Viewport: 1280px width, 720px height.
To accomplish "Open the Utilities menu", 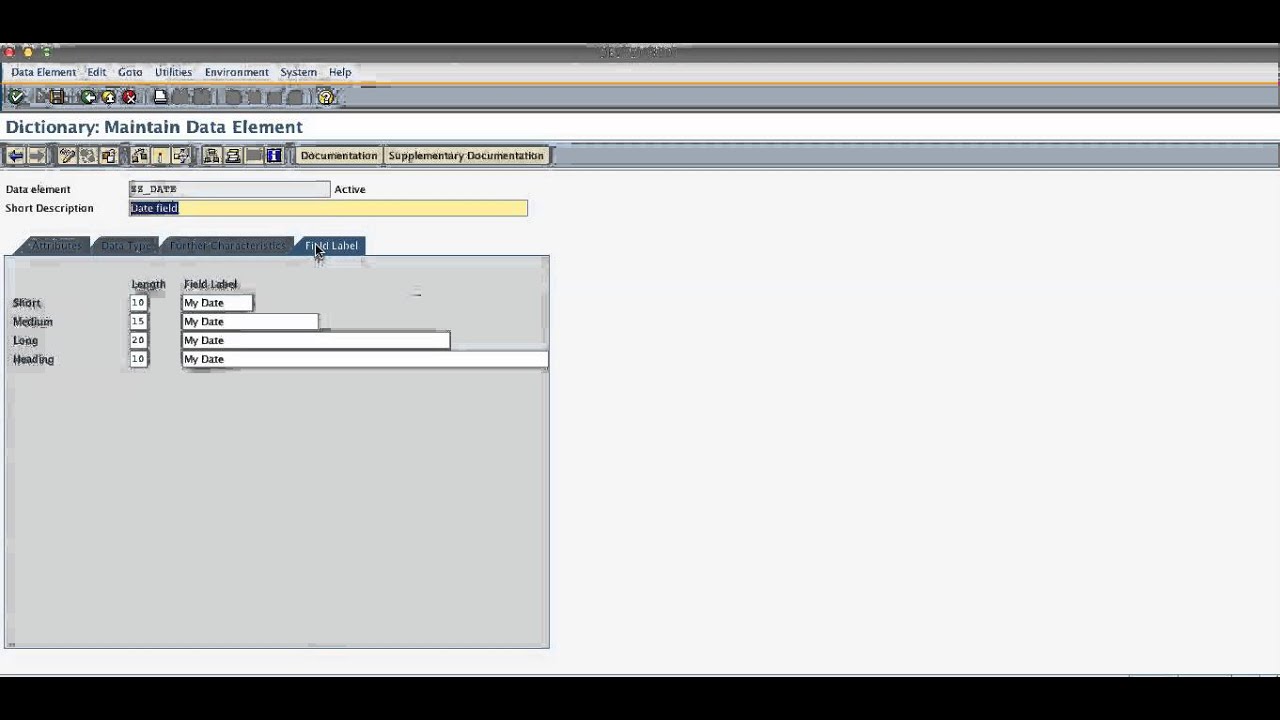I will pos(173,72).
